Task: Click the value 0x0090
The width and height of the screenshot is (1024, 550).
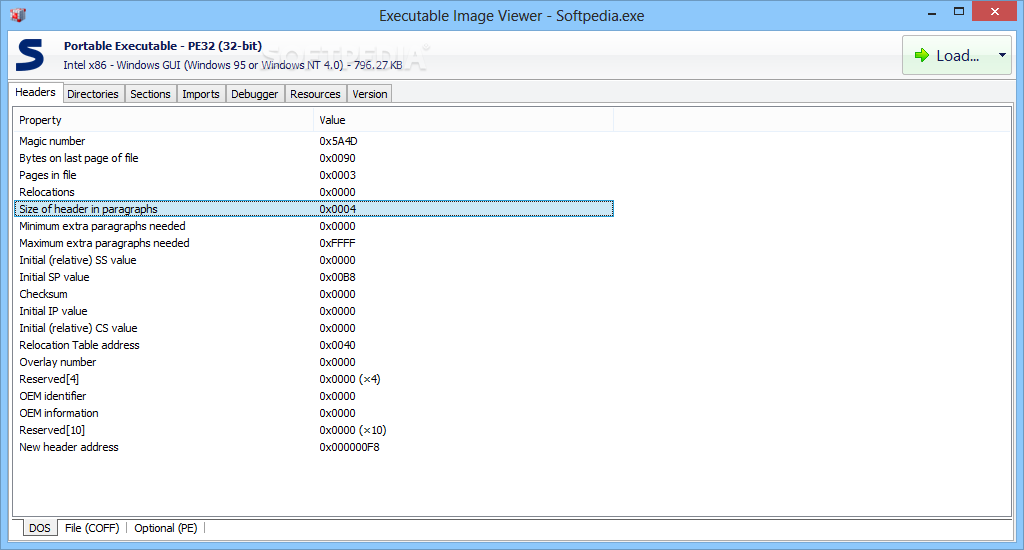Action: 338,158
